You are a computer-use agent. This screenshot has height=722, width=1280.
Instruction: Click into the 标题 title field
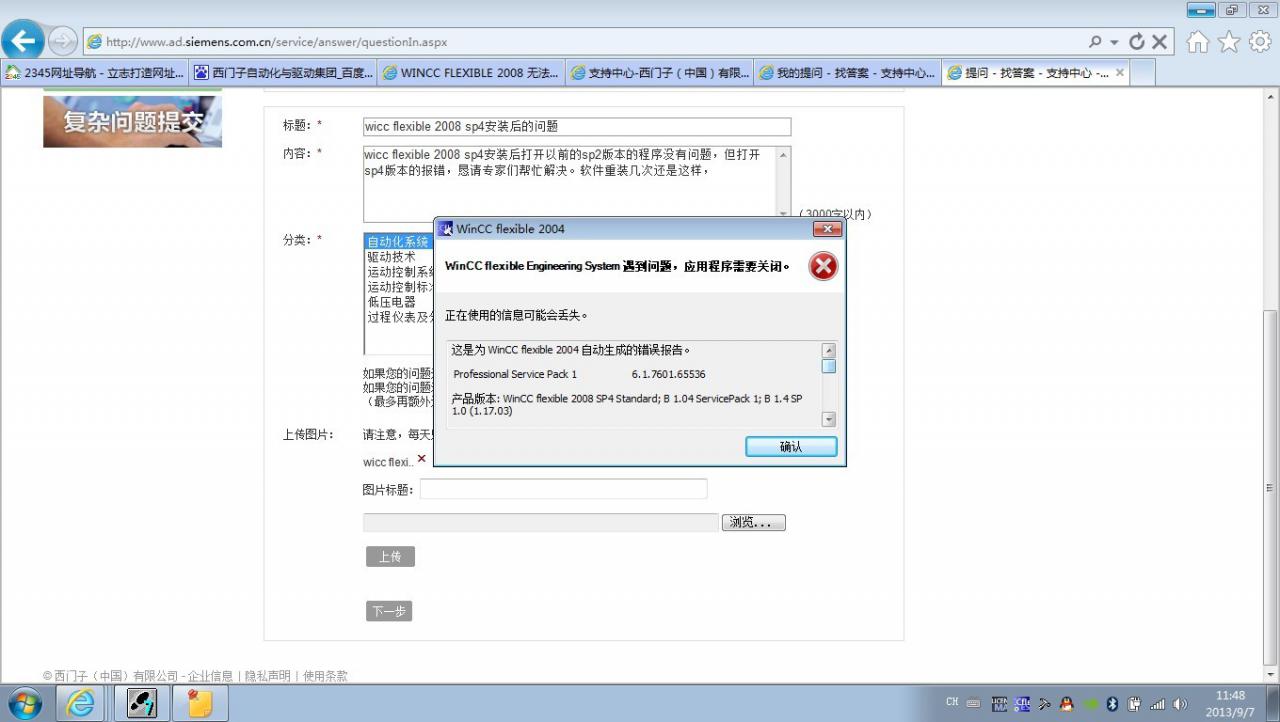pyautogui.click(x=577, y=127)
